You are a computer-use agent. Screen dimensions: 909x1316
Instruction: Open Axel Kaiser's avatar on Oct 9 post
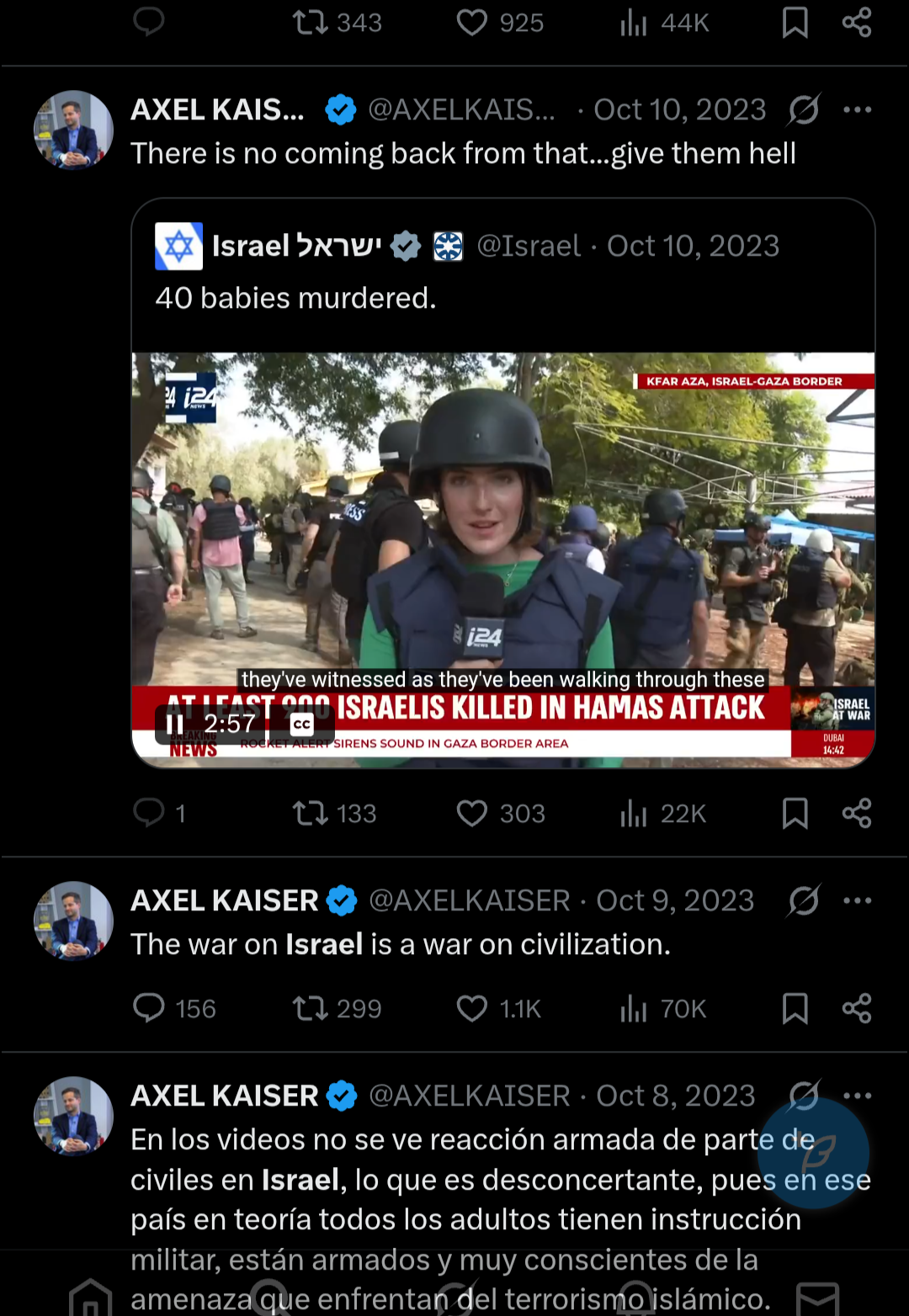73,921
